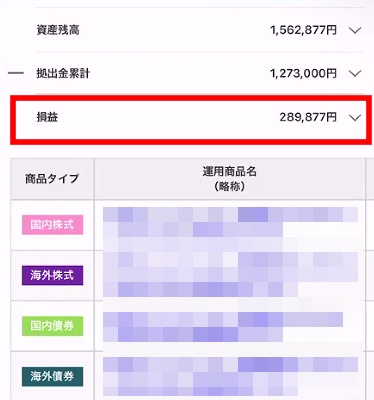Click the 損益 label
The image size is (374, 400).
(x=47, y=117)
